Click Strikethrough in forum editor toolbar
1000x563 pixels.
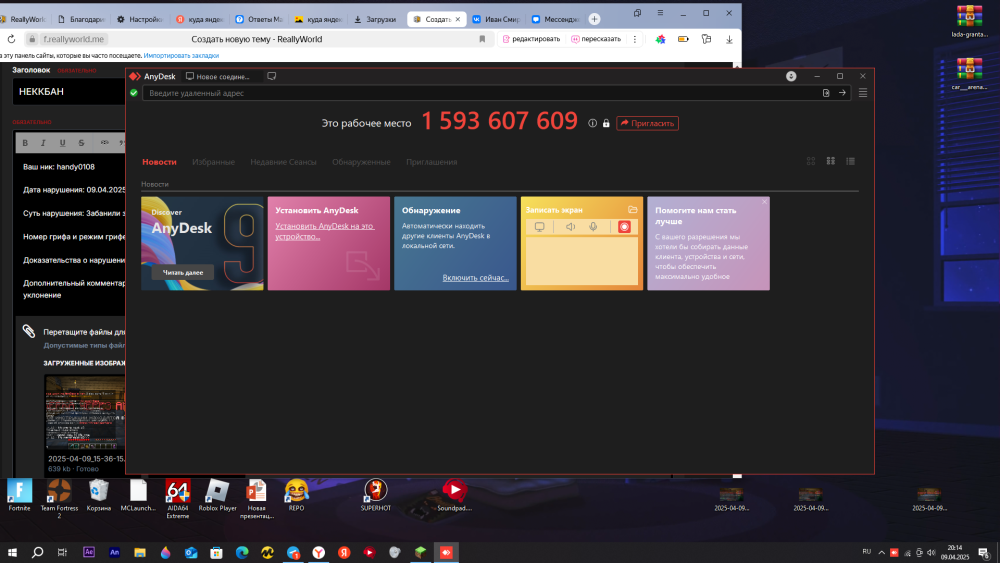[x=81, y=143]
